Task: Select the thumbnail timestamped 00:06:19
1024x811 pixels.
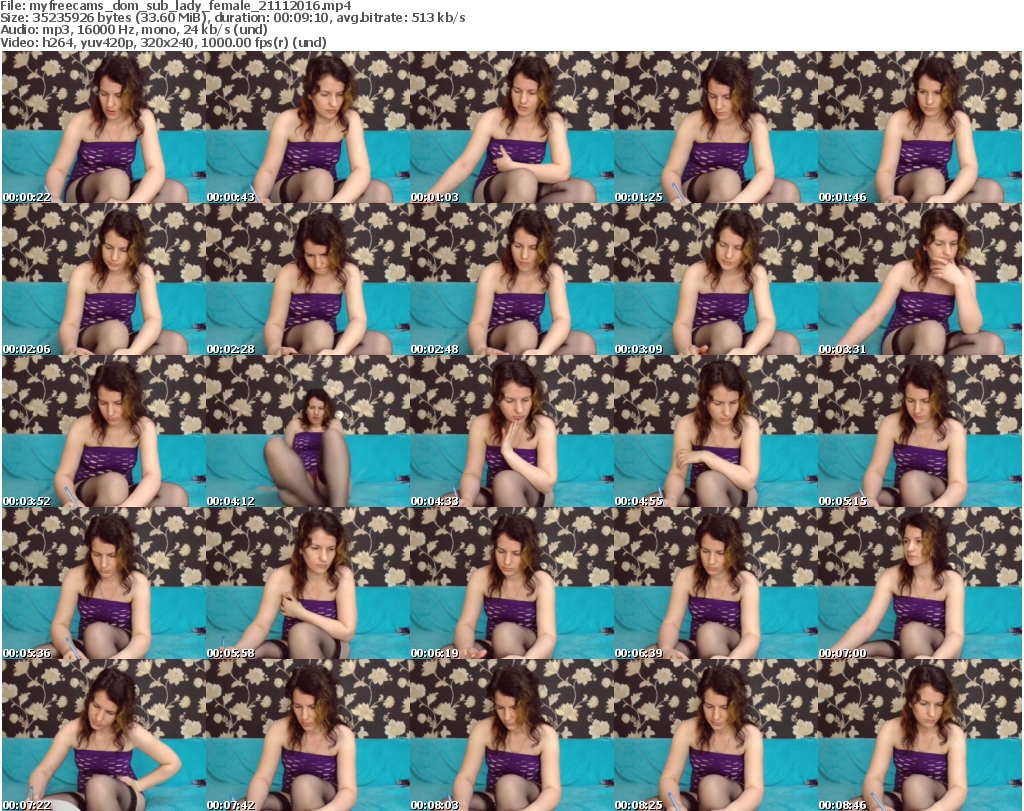Action: coord(511,583)
